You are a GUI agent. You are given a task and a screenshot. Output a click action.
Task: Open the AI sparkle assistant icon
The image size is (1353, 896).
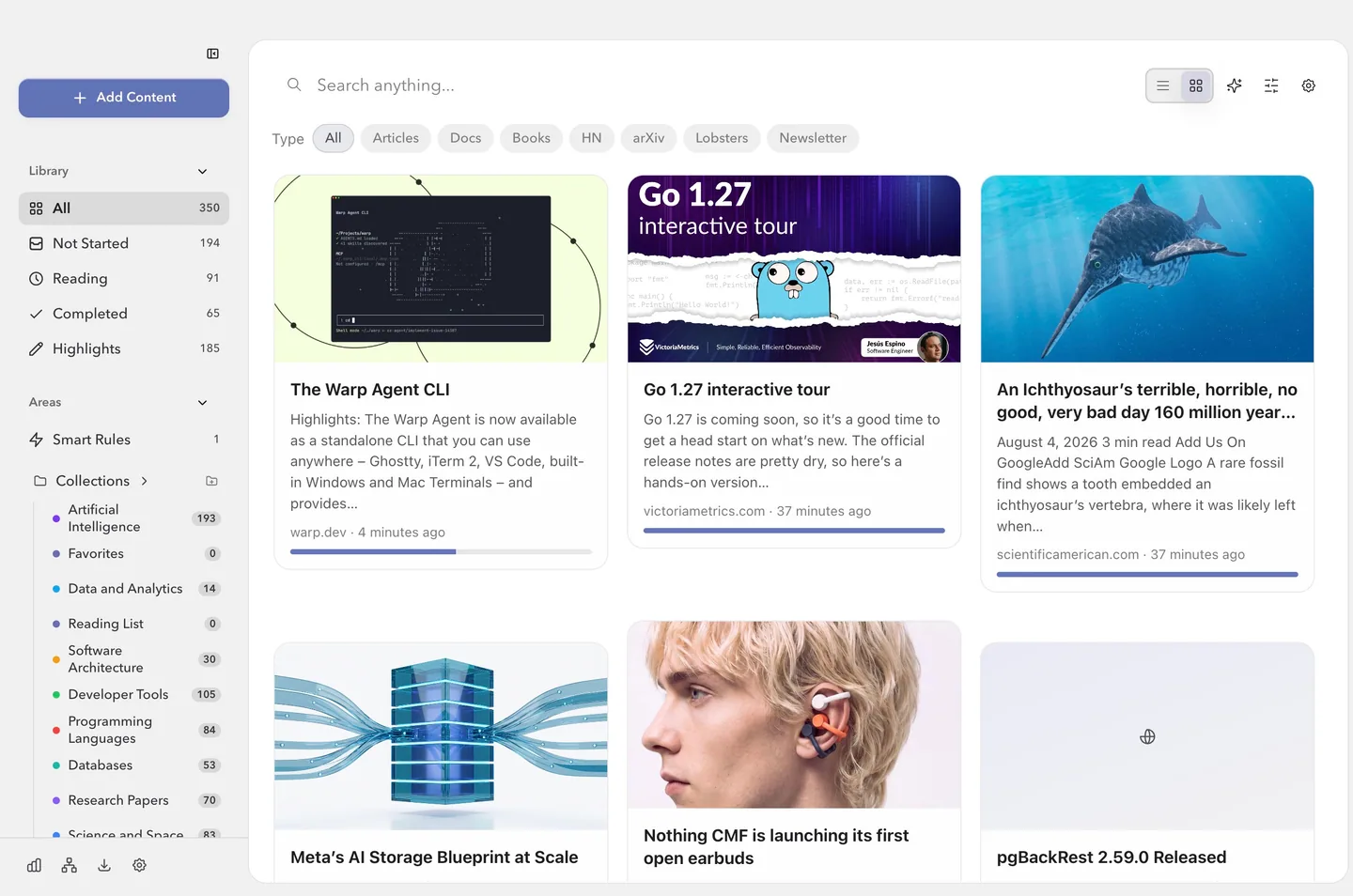point(1235,85)
